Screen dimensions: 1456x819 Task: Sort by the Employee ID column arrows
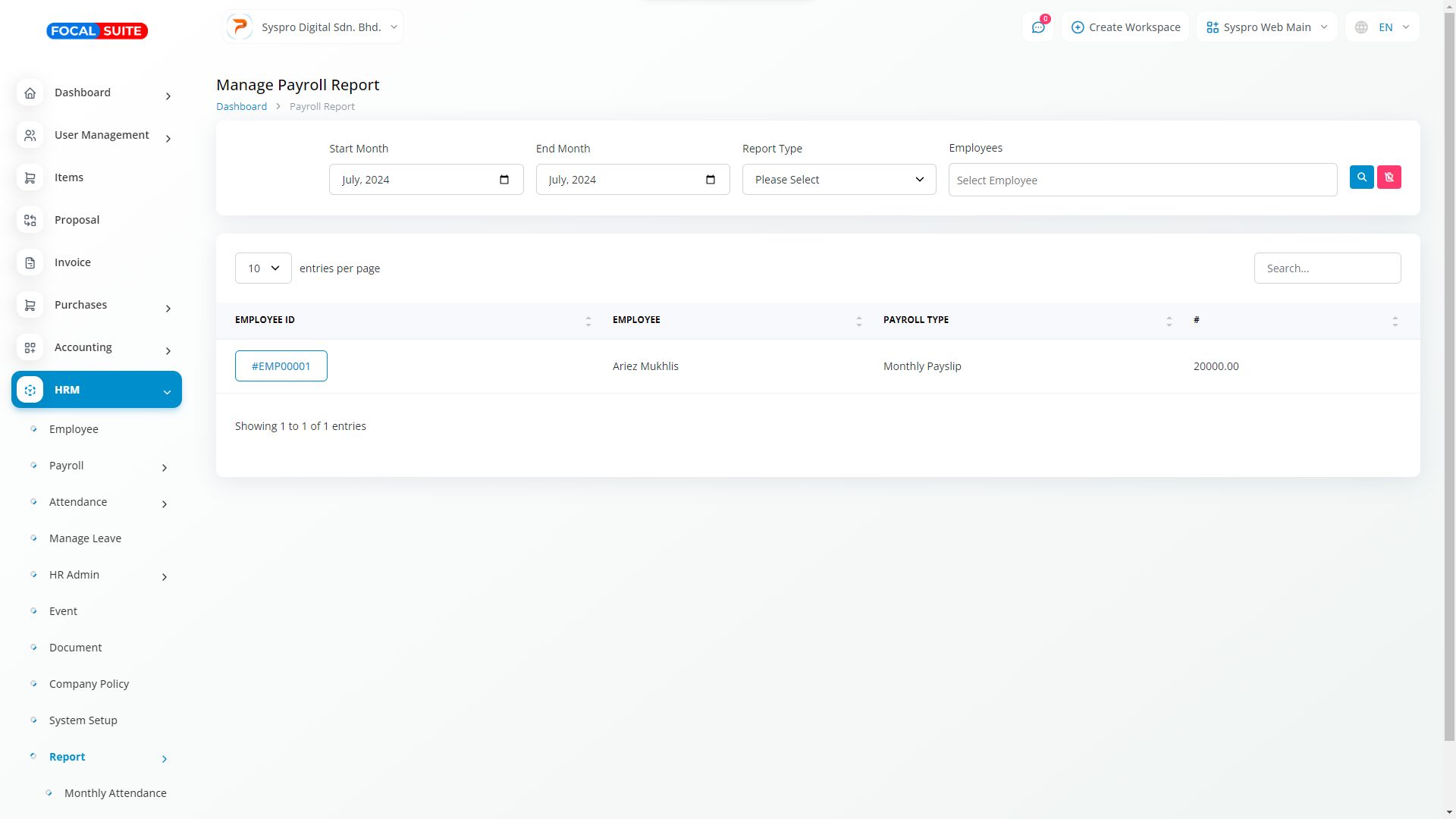click(588, 321)
